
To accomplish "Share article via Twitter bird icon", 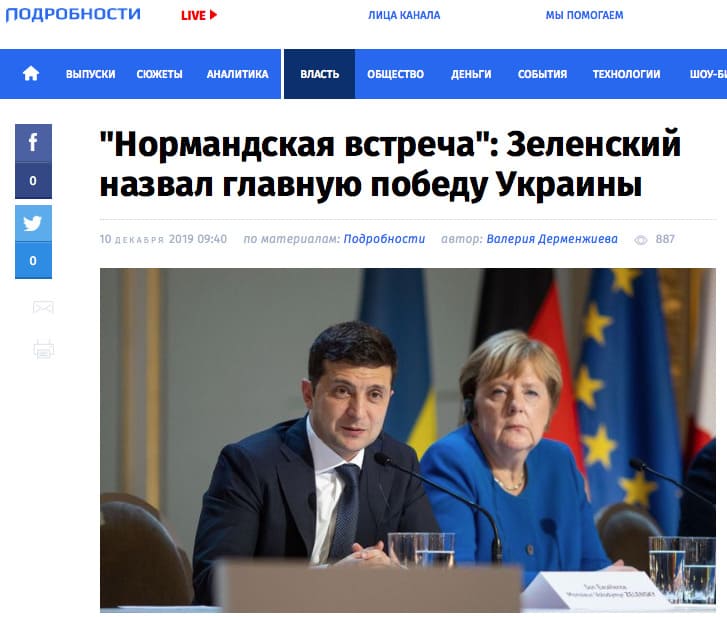I will tap(33, 224).
